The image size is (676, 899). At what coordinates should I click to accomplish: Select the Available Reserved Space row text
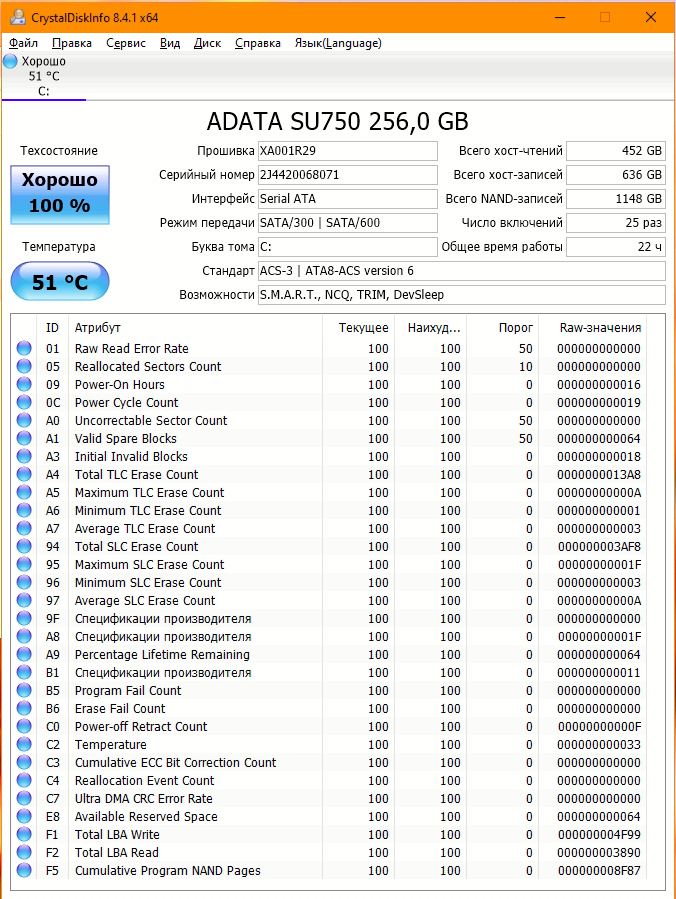coord(146,816)
